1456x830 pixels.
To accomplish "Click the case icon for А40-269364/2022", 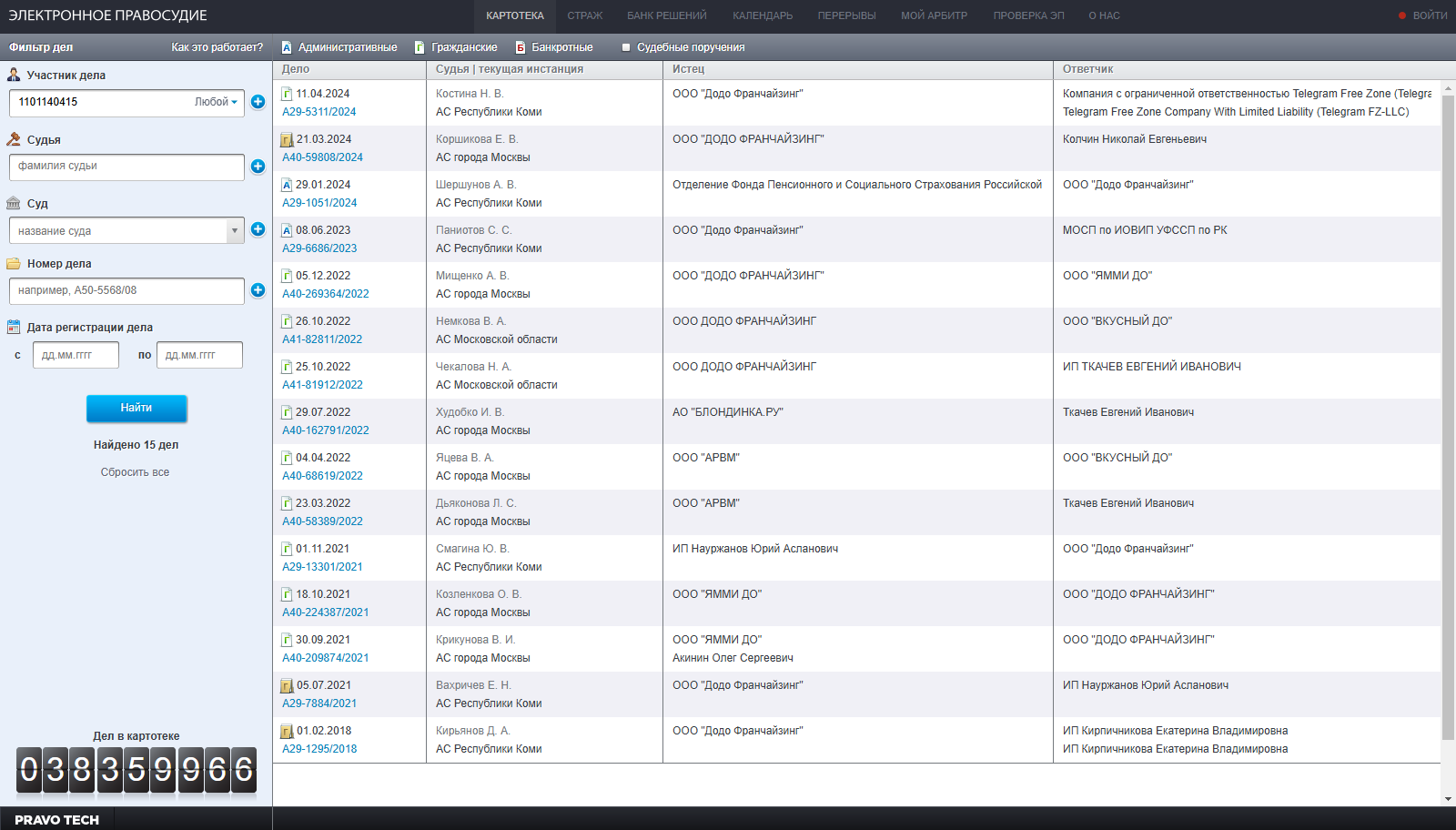I will coord(287,276).
